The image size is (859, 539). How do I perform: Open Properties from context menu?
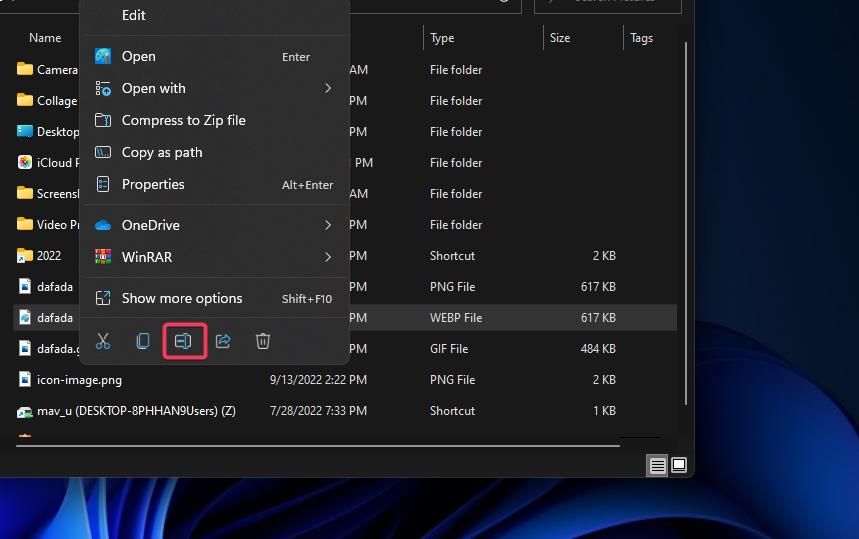pyautogui.click(x=215, y=185)
